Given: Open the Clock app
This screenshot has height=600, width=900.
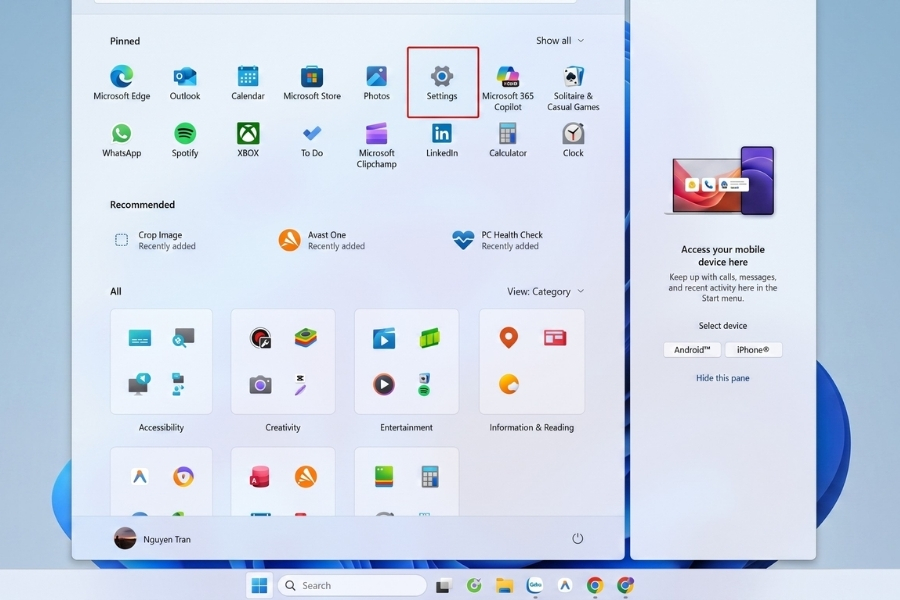Looking at the screenshot, I should click(x=573, y=140).
